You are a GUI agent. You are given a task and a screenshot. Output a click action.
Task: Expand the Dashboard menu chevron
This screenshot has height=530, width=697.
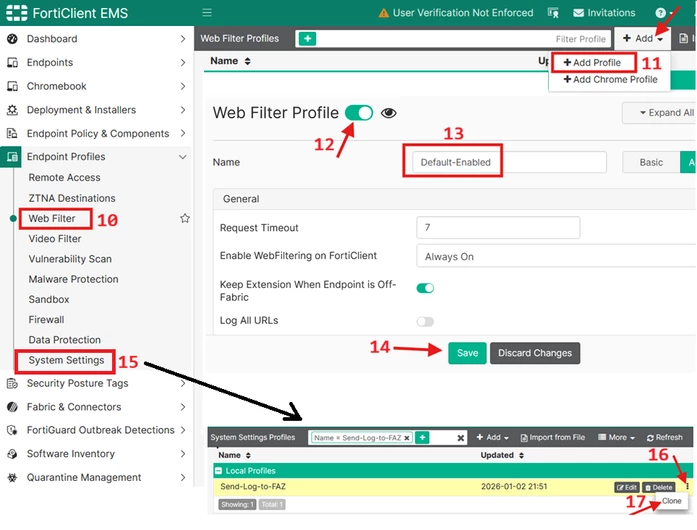183,39
